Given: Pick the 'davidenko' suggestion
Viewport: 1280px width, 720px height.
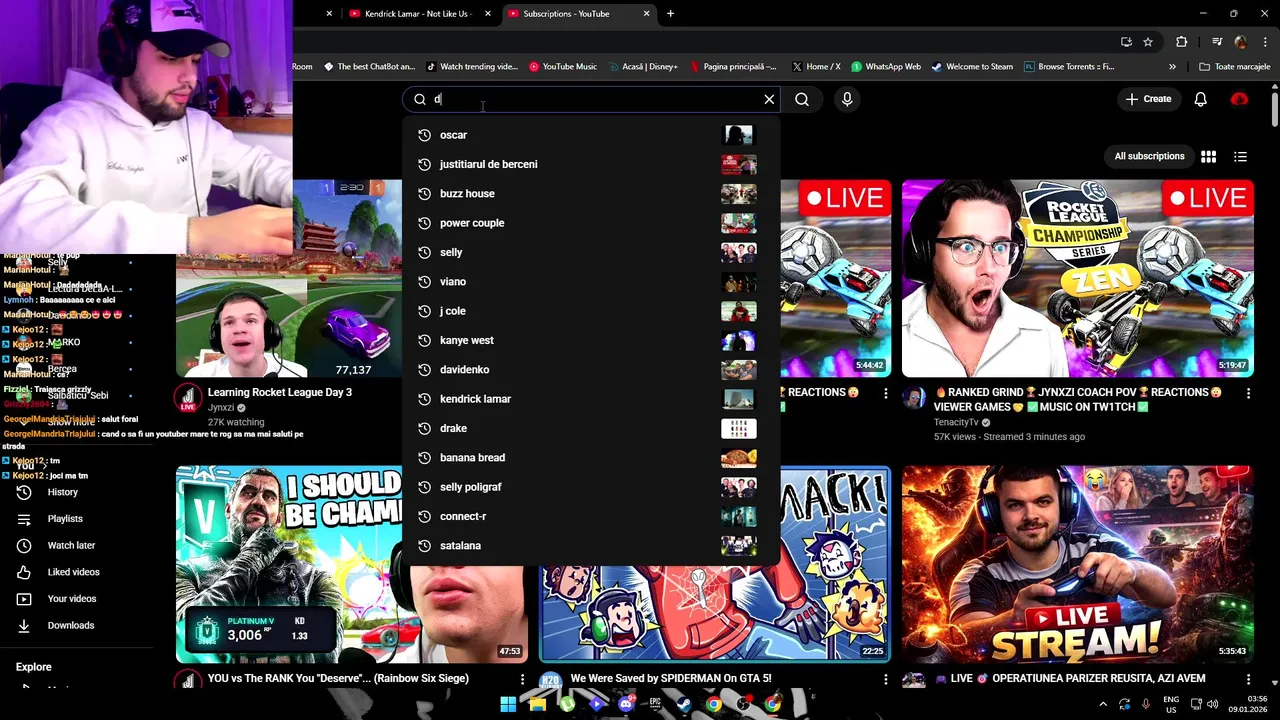Looking at the screenshot, I should pos(590,370).
